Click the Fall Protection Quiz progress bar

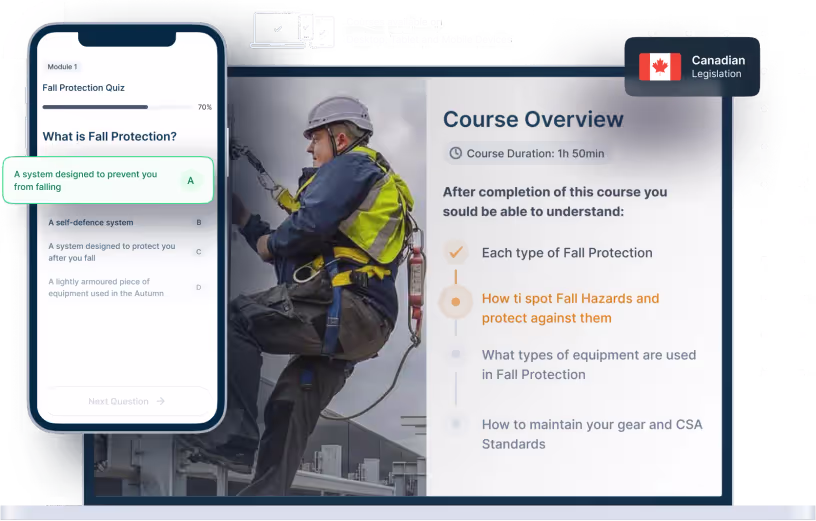[x=118, y=107]
